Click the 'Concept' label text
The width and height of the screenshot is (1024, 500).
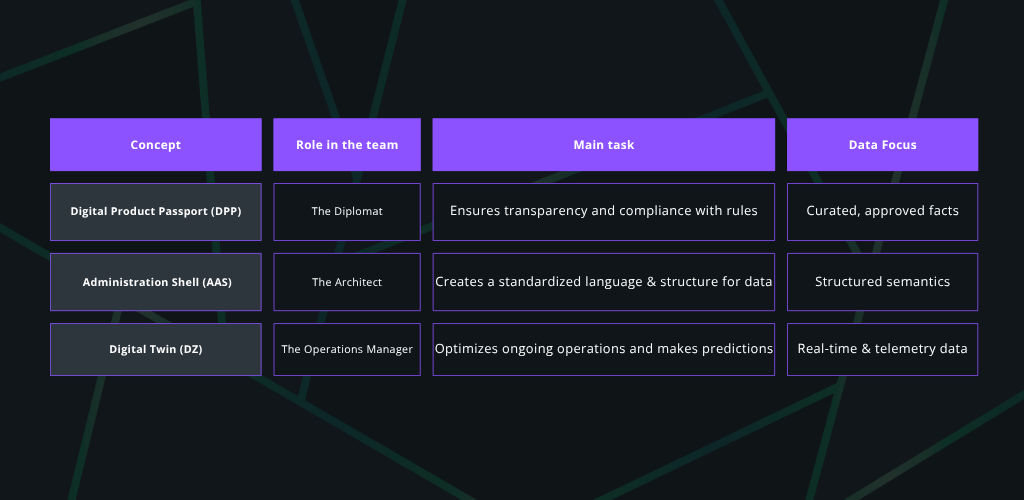pyautogui.click(x=155, y=145)
